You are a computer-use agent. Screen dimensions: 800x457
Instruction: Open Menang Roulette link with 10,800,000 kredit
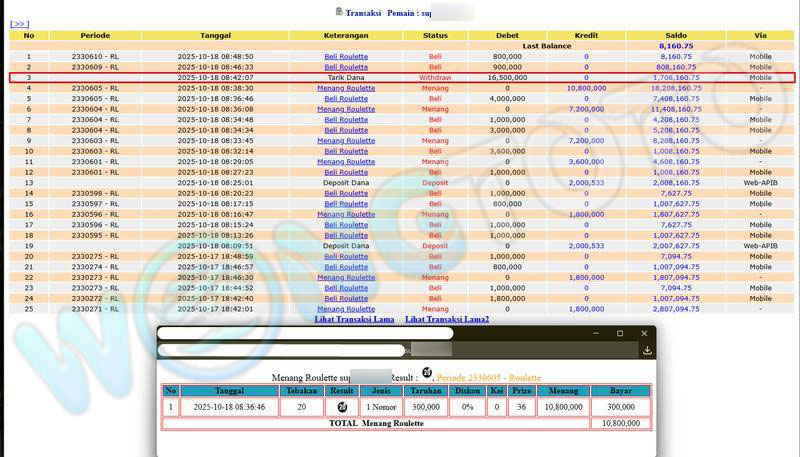(346, 88)
